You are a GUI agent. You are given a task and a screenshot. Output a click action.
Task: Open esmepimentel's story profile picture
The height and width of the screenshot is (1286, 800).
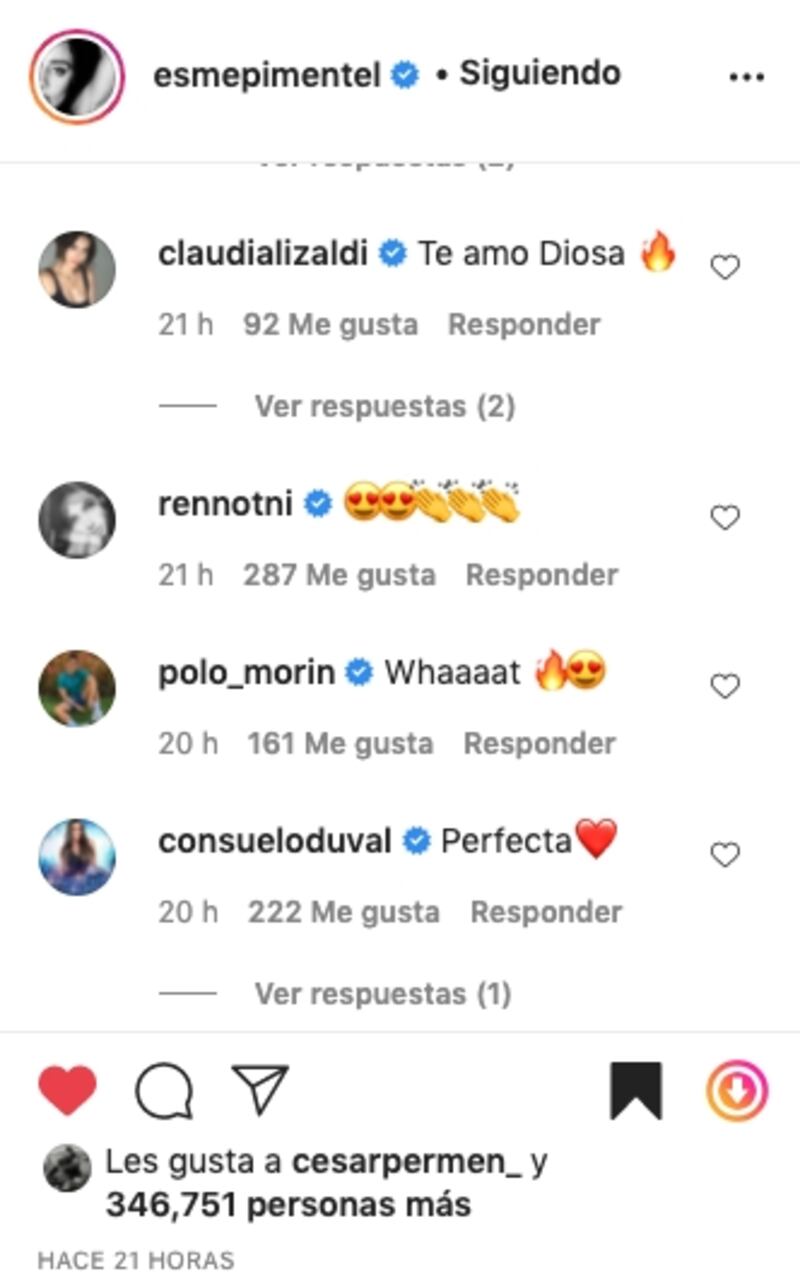pos(77,77)
